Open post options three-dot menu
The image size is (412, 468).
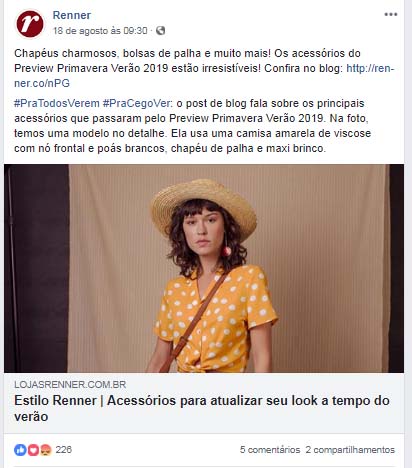pos(390,15)
